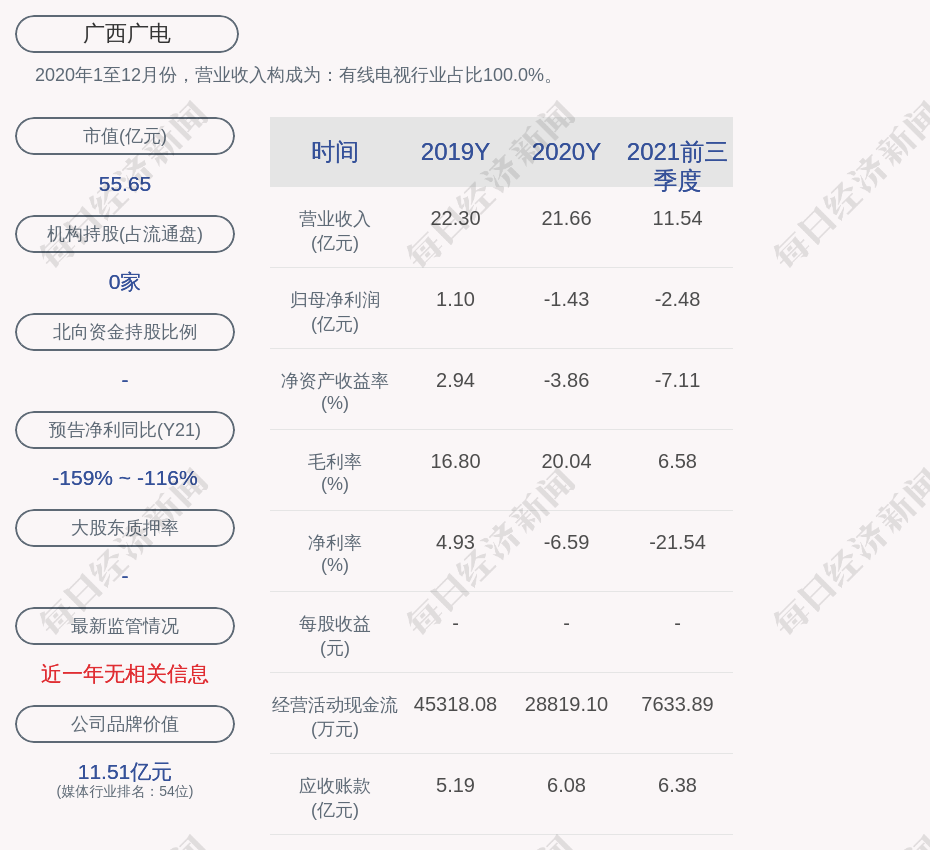The width and height of the screenshot is (930, 850).
Task: Click the 最新监管情况 pill
Action: click(125, 626)
